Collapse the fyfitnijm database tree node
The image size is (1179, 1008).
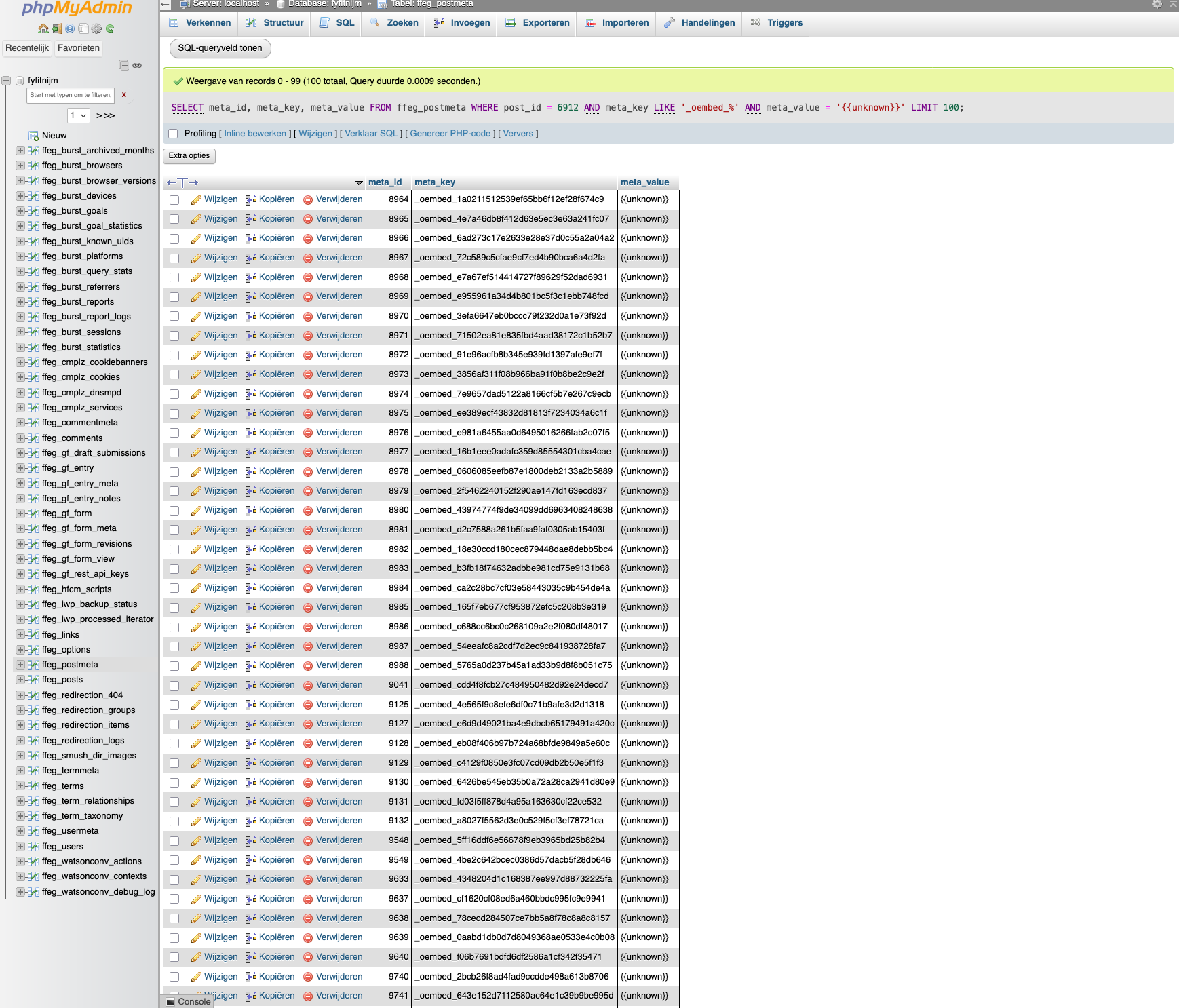coord(6,81)
